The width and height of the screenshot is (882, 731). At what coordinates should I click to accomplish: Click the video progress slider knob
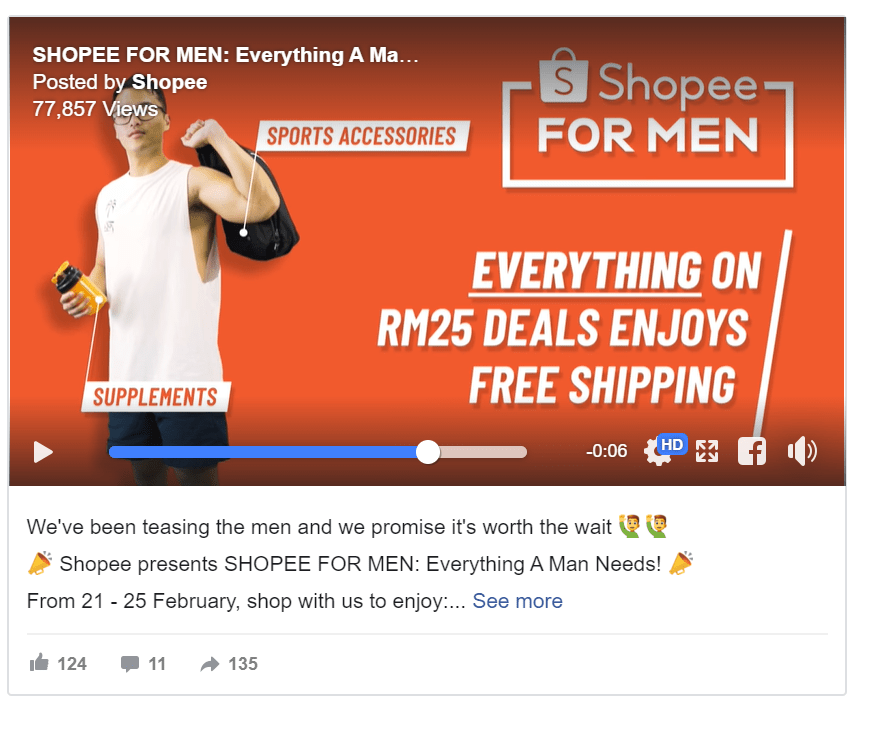[428, 452]
